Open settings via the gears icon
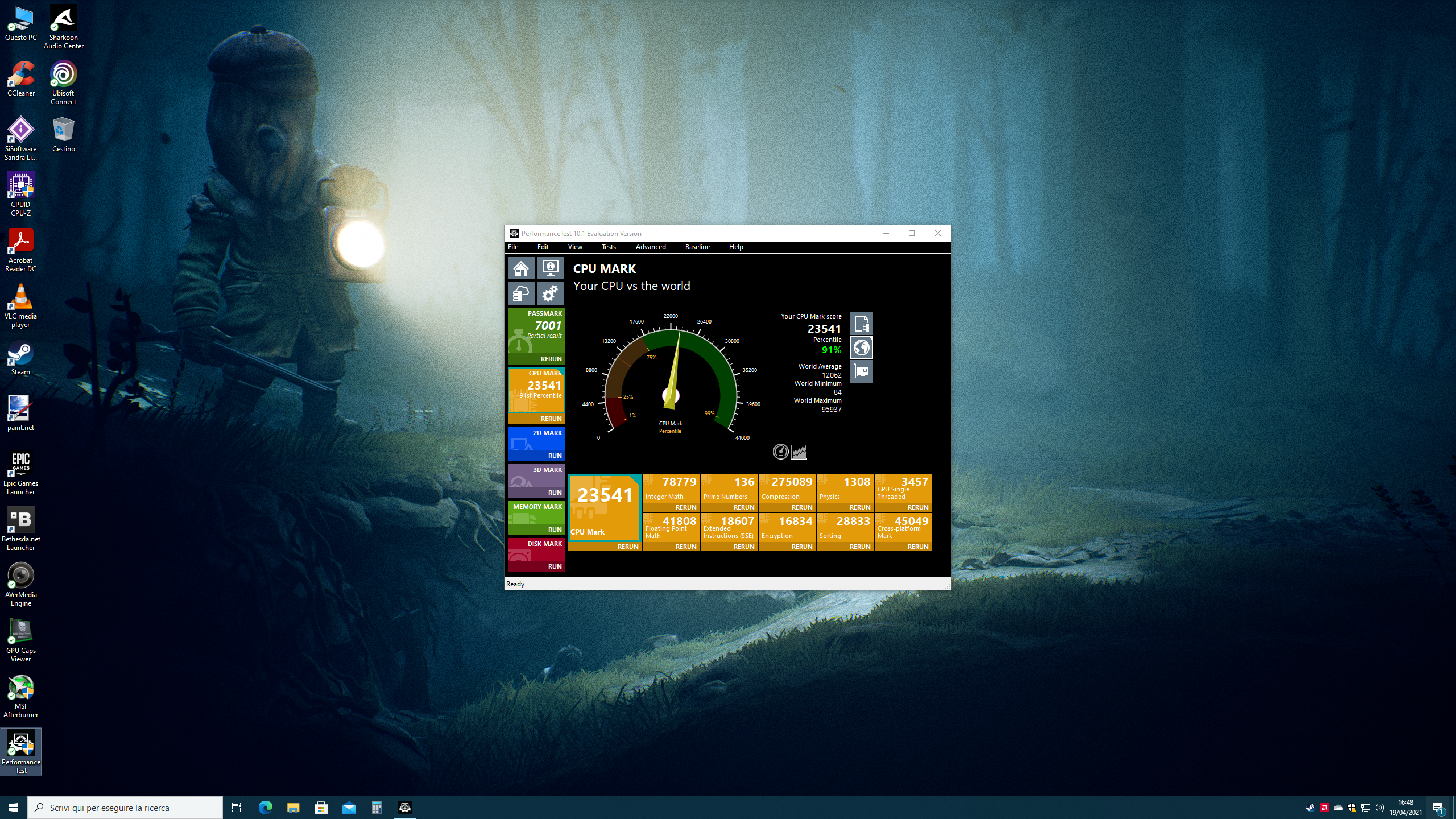1456x819 pixels. (550, 294)
